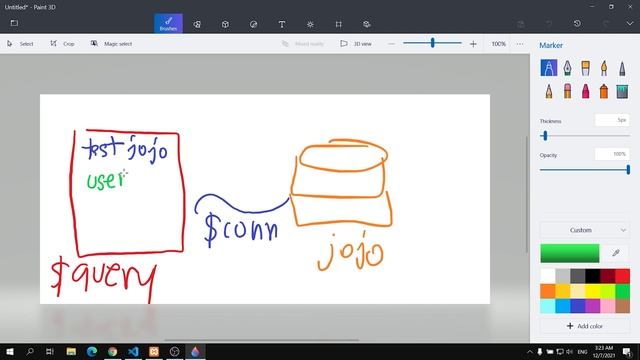Click the current green color swatch
The height and width of the screenshot is (360, 640).
click(570, 253)
